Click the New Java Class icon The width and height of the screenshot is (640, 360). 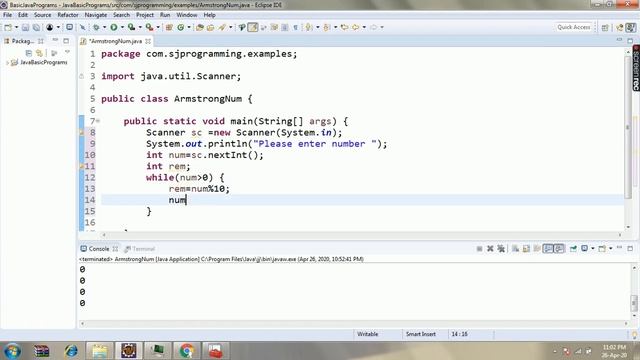180,27
